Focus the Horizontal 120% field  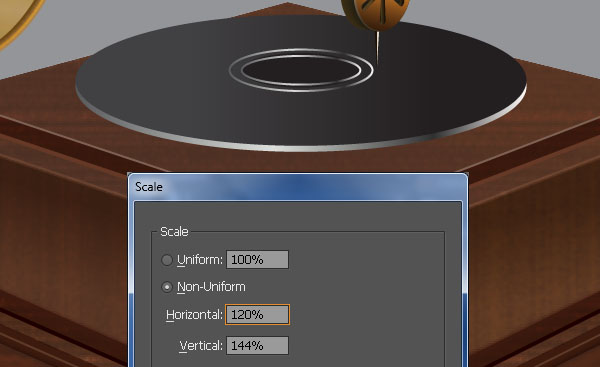[x=257, y=315]
